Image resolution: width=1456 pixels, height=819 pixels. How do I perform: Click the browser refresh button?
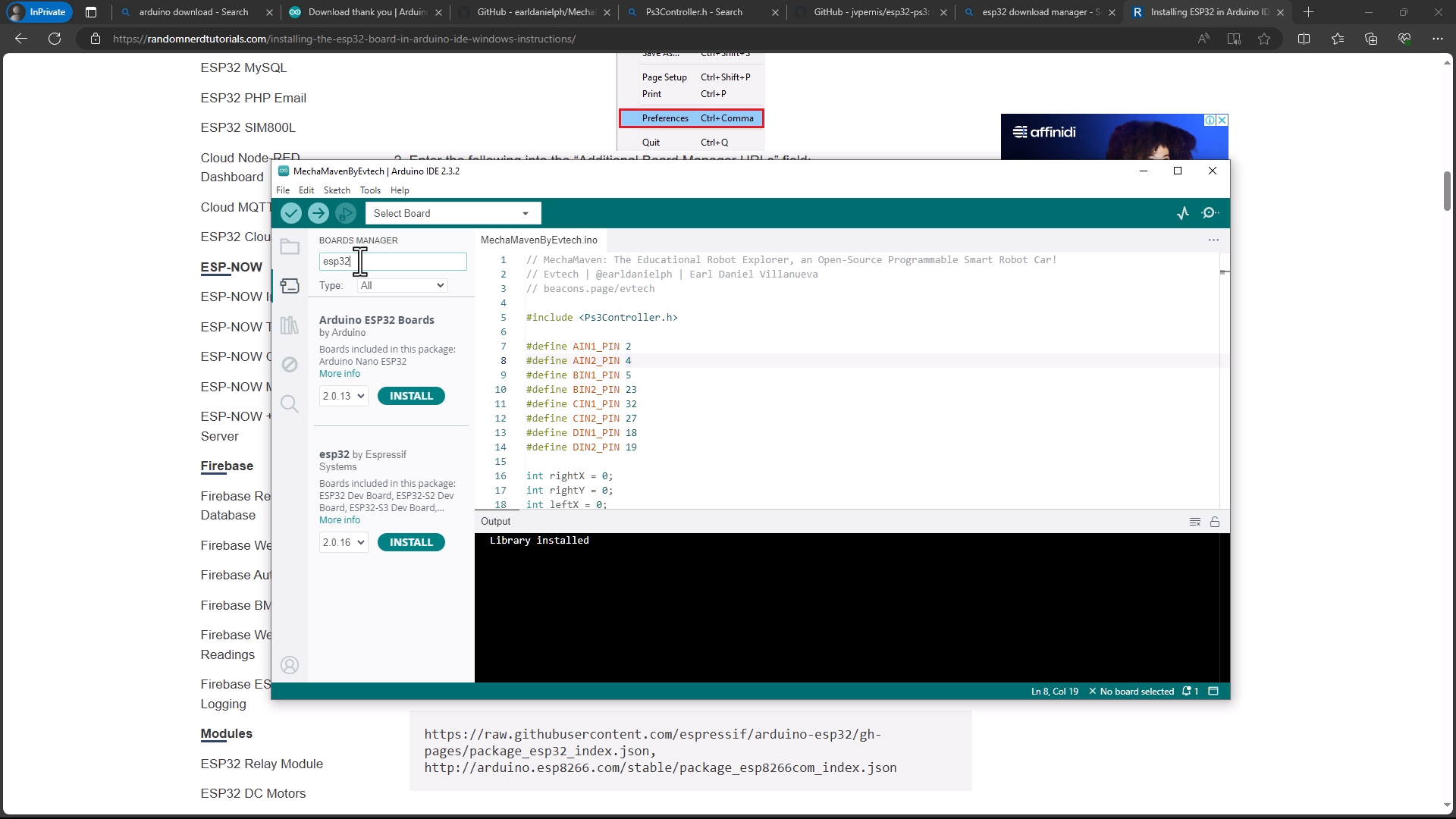[x=55, y=39]
